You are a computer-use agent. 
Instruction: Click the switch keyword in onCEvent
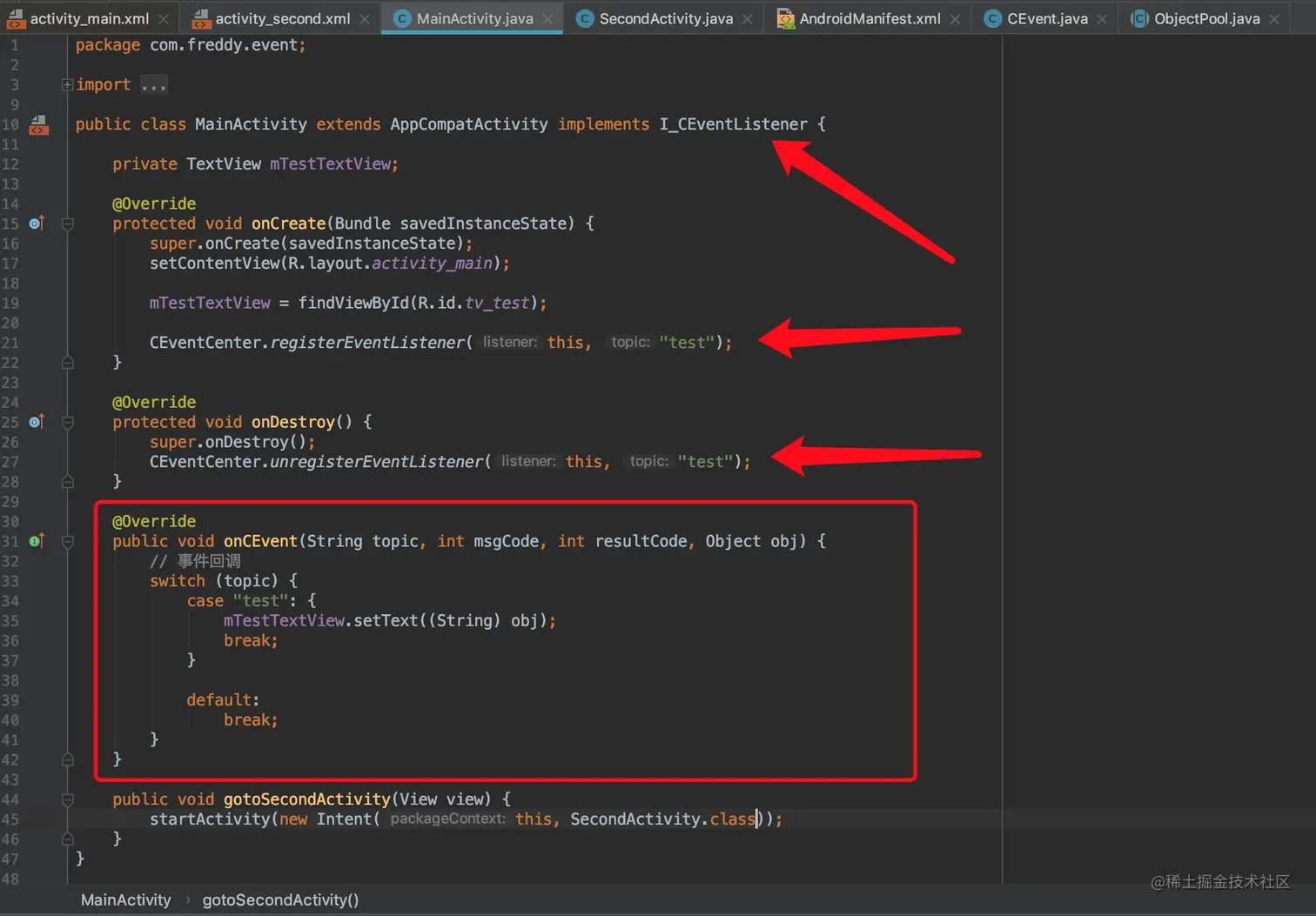click(x=178, y=581)
